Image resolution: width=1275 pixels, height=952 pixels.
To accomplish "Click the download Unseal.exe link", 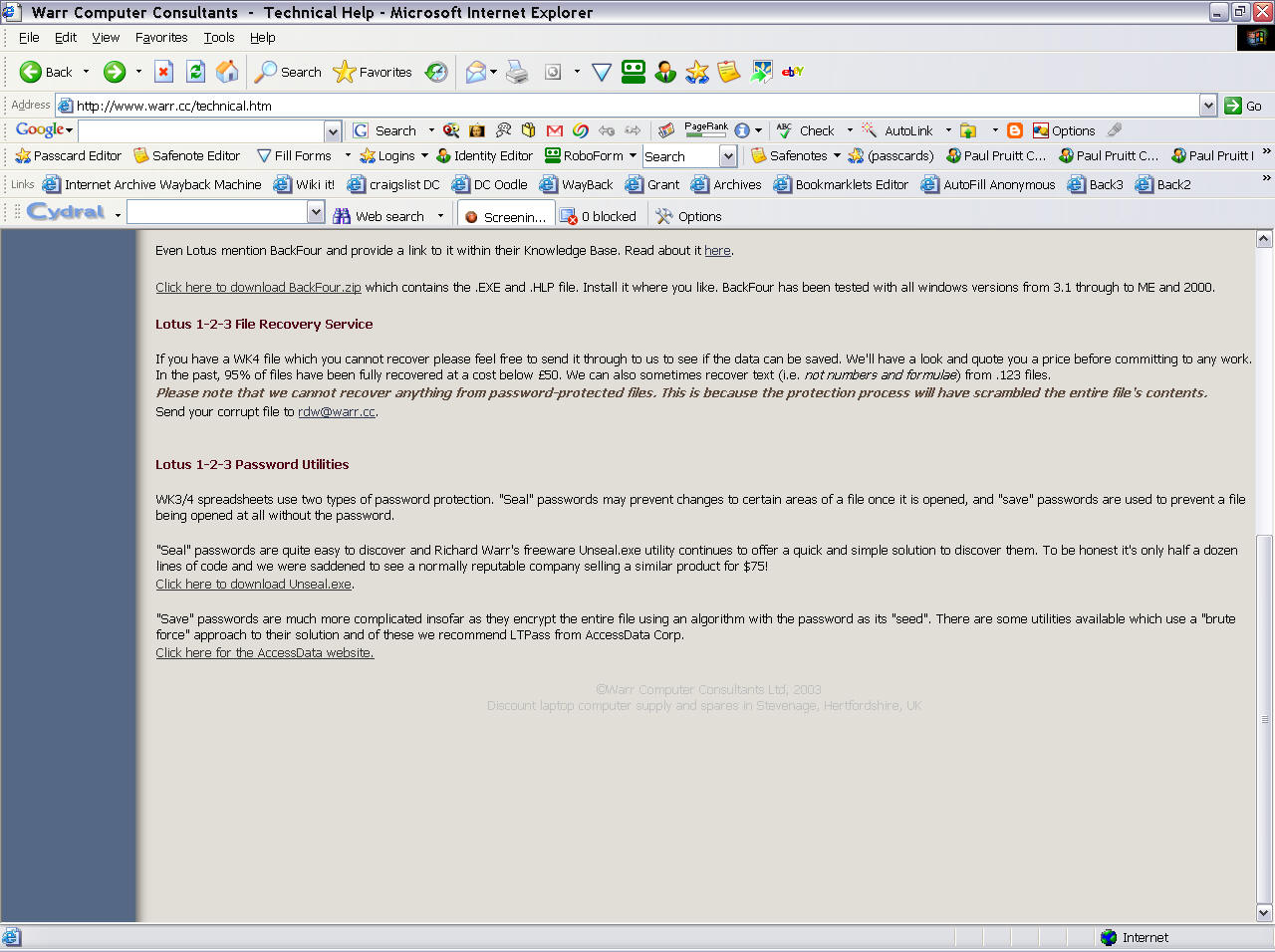I will click(x=253, y=585).
